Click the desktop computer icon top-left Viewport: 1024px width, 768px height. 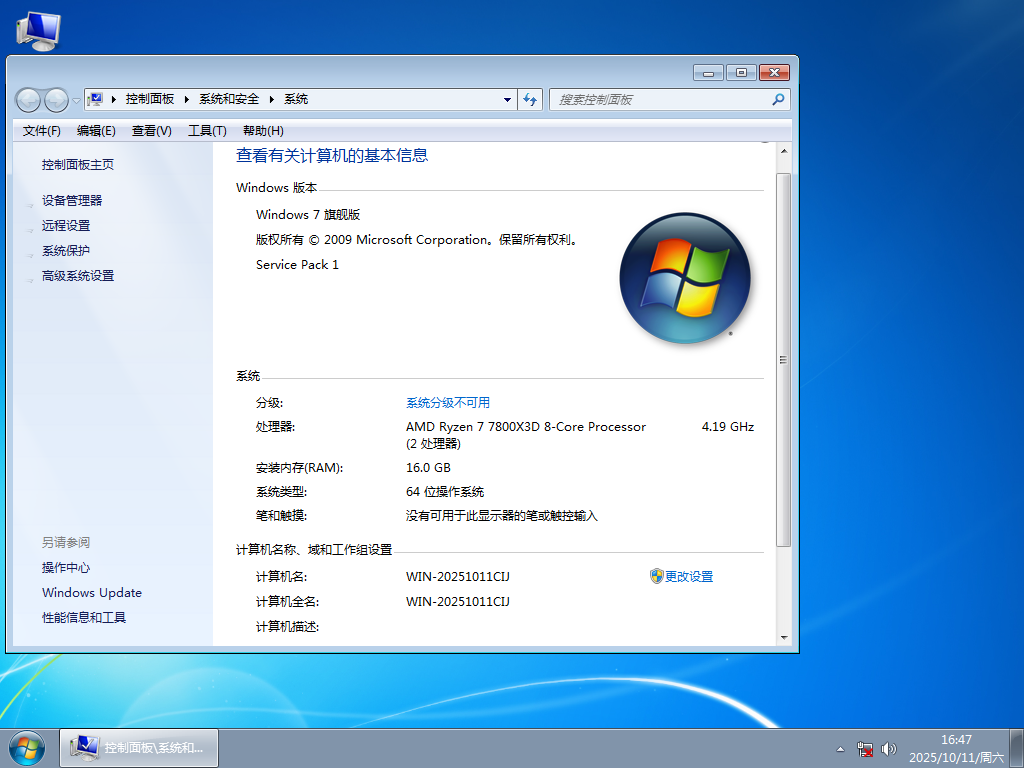36,28
